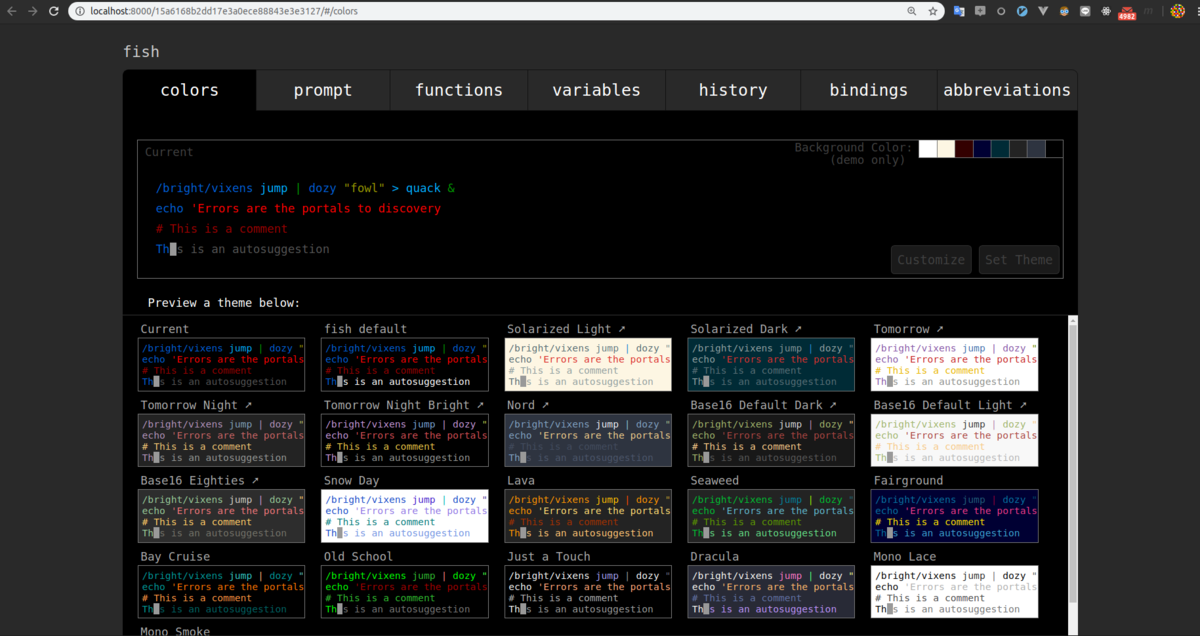Preview the Dracula theme

tap(771, 592)
